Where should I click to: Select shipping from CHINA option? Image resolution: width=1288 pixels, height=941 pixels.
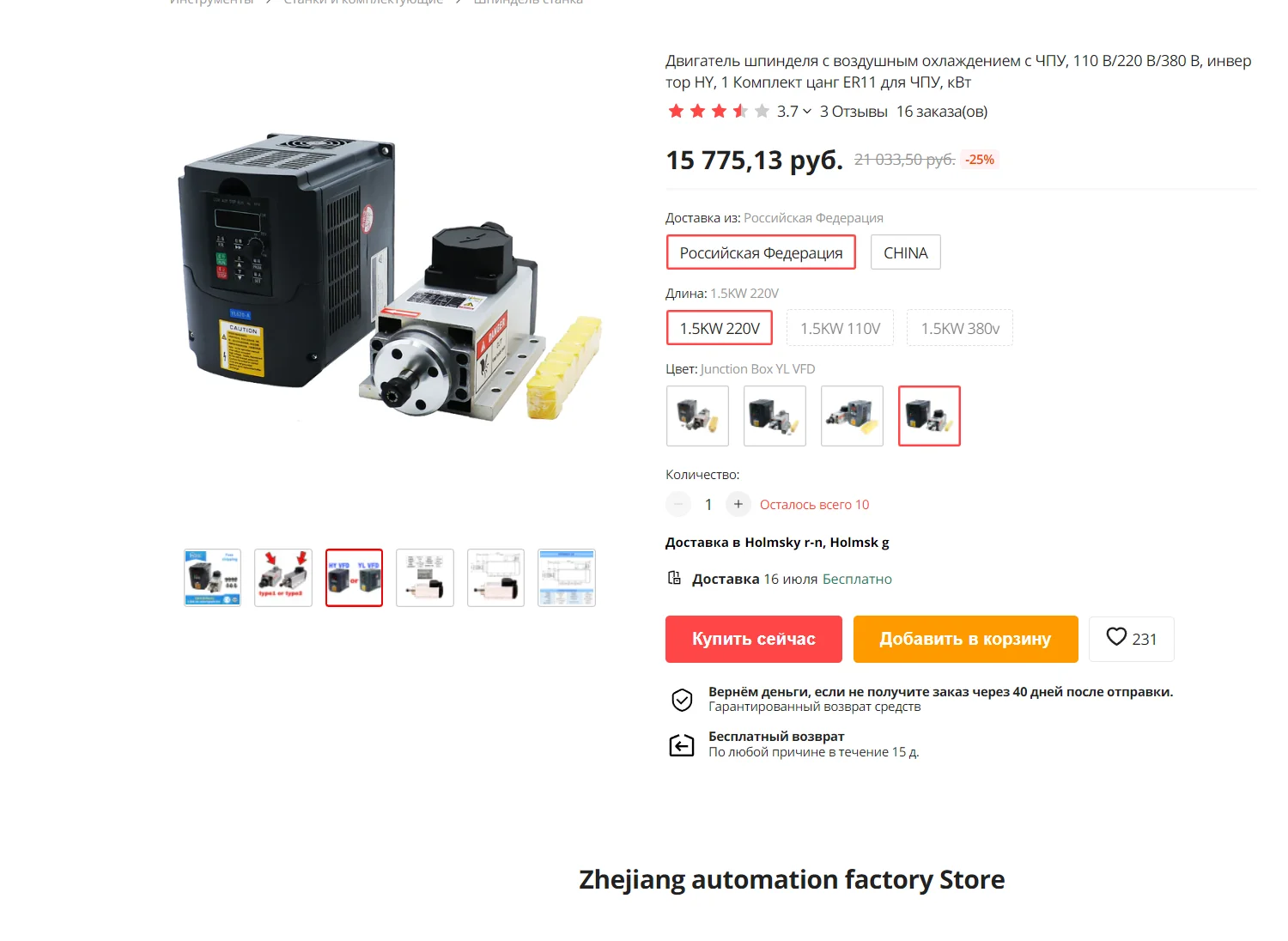tap(906, 252)
